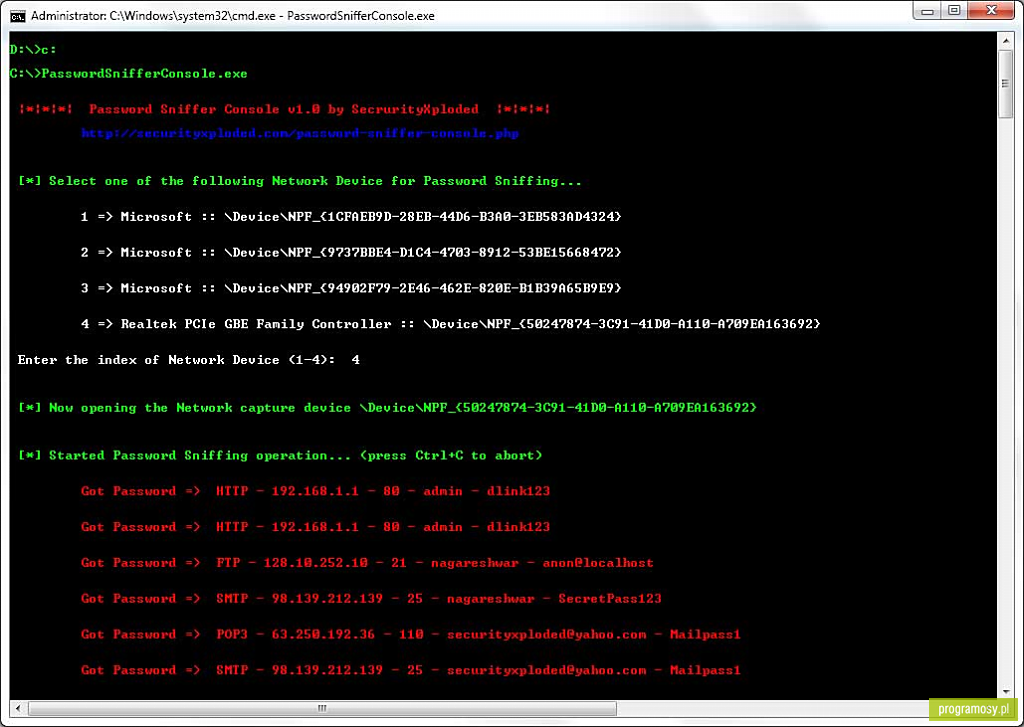The width and height of the screenshot is (1024, 727).
Task: Click the 'C:\>PasswordSnifferConsole.exe' command line
Action: [129, 74]
